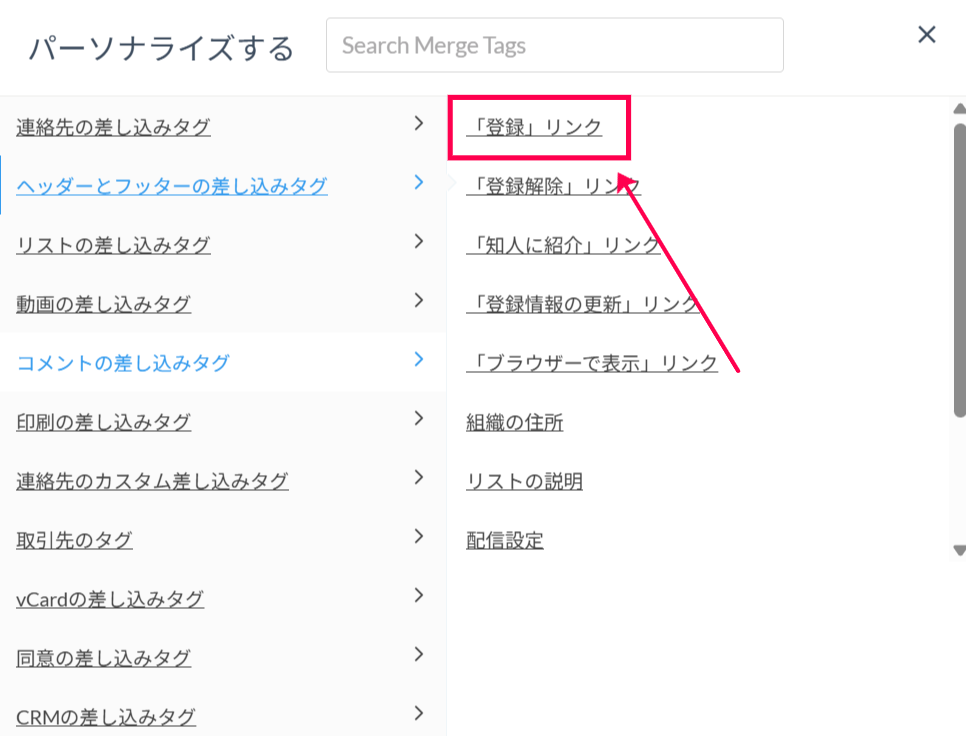Expand chevron beside 動画の差し込みタグ
The image size is (966, 736).
point(419,300)
